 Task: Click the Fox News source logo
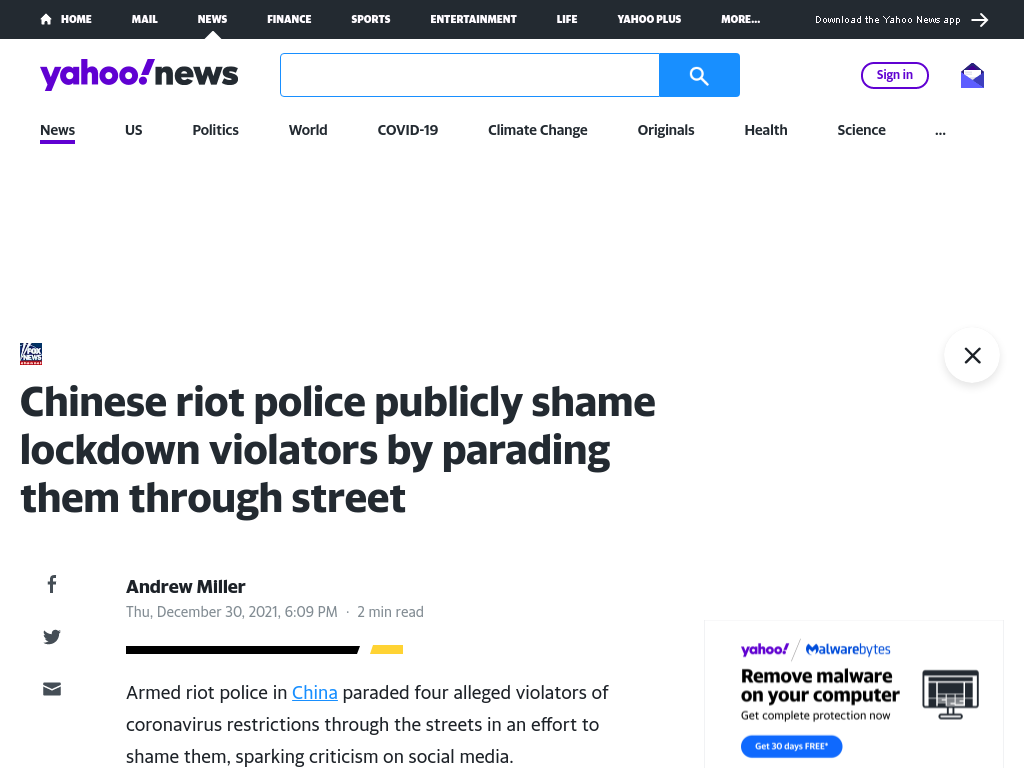(31, 354)
